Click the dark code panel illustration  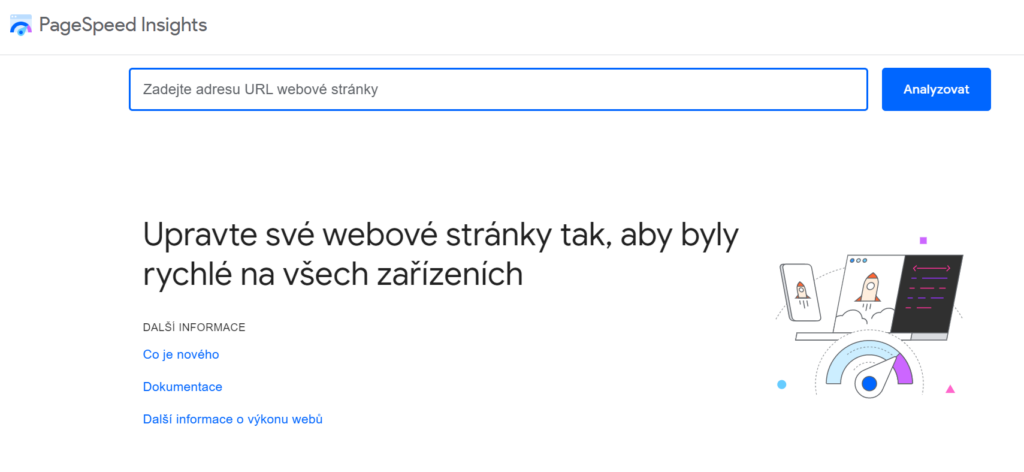[x=927, y=294]
